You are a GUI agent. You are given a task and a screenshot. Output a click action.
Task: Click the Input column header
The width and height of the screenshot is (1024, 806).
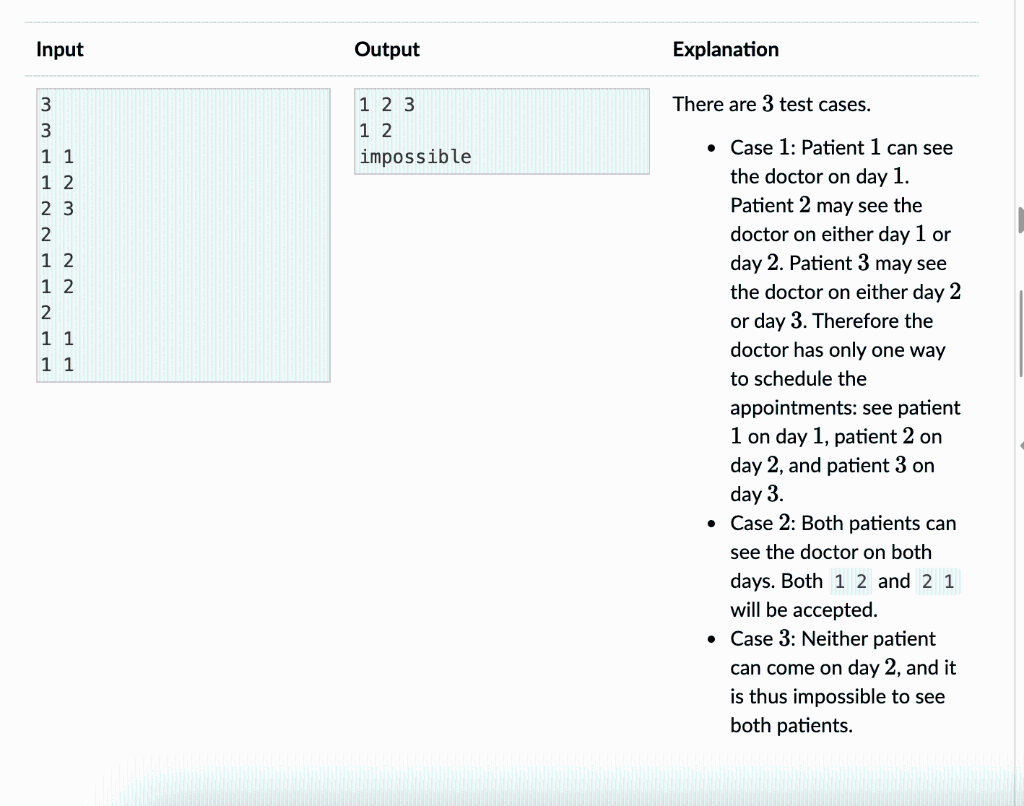click(59, 49)
